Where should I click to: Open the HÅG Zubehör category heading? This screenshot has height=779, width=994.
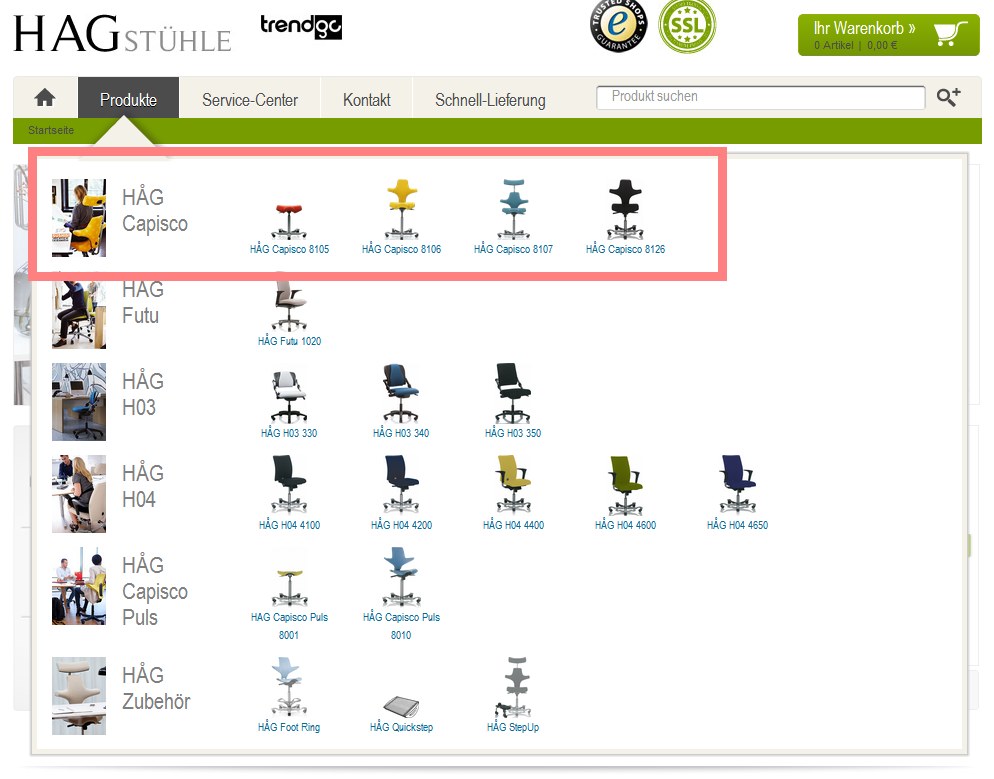[x=156, y=688]
